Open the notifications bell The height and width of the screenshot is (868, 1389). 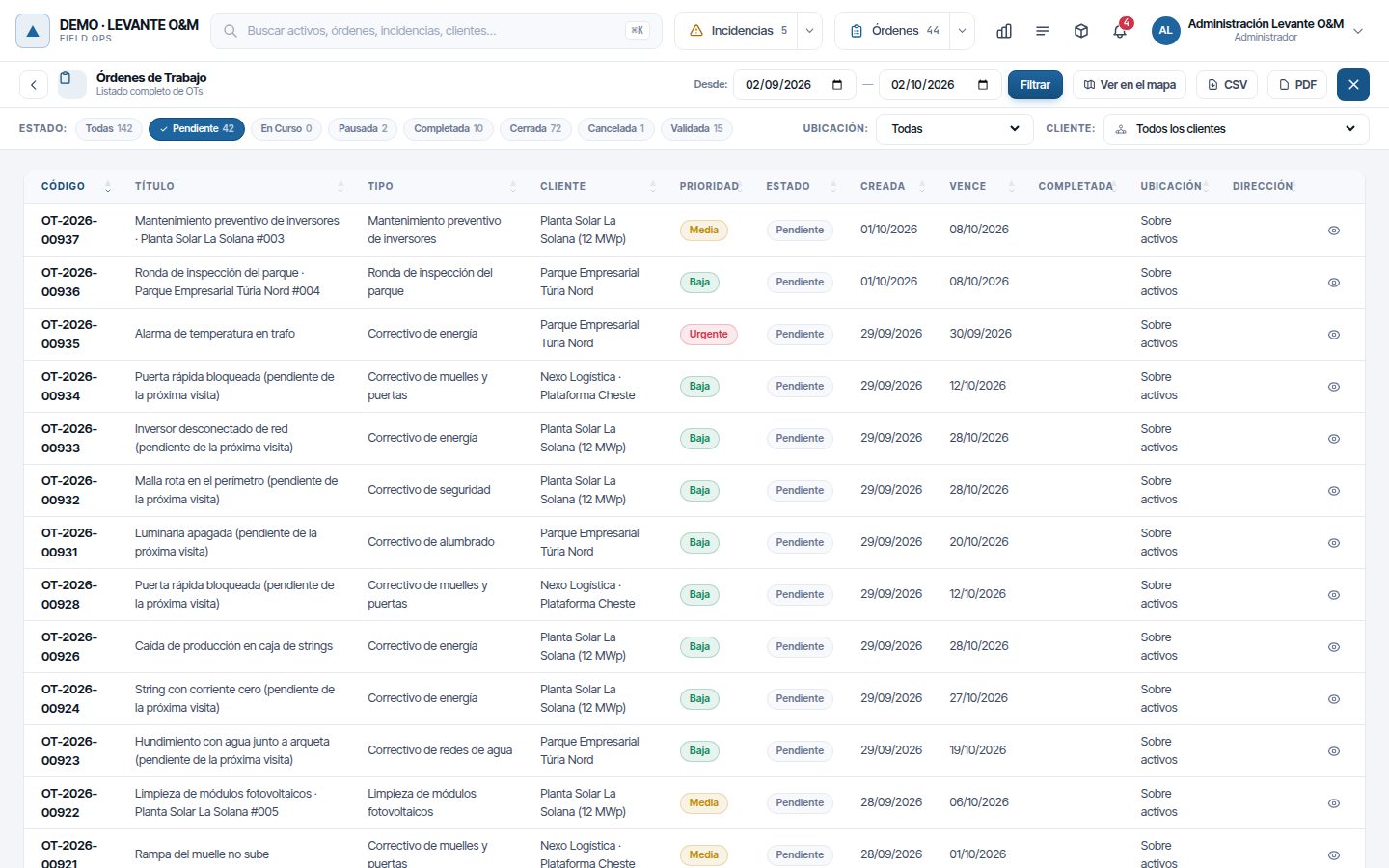click(x=1120, y=31)
